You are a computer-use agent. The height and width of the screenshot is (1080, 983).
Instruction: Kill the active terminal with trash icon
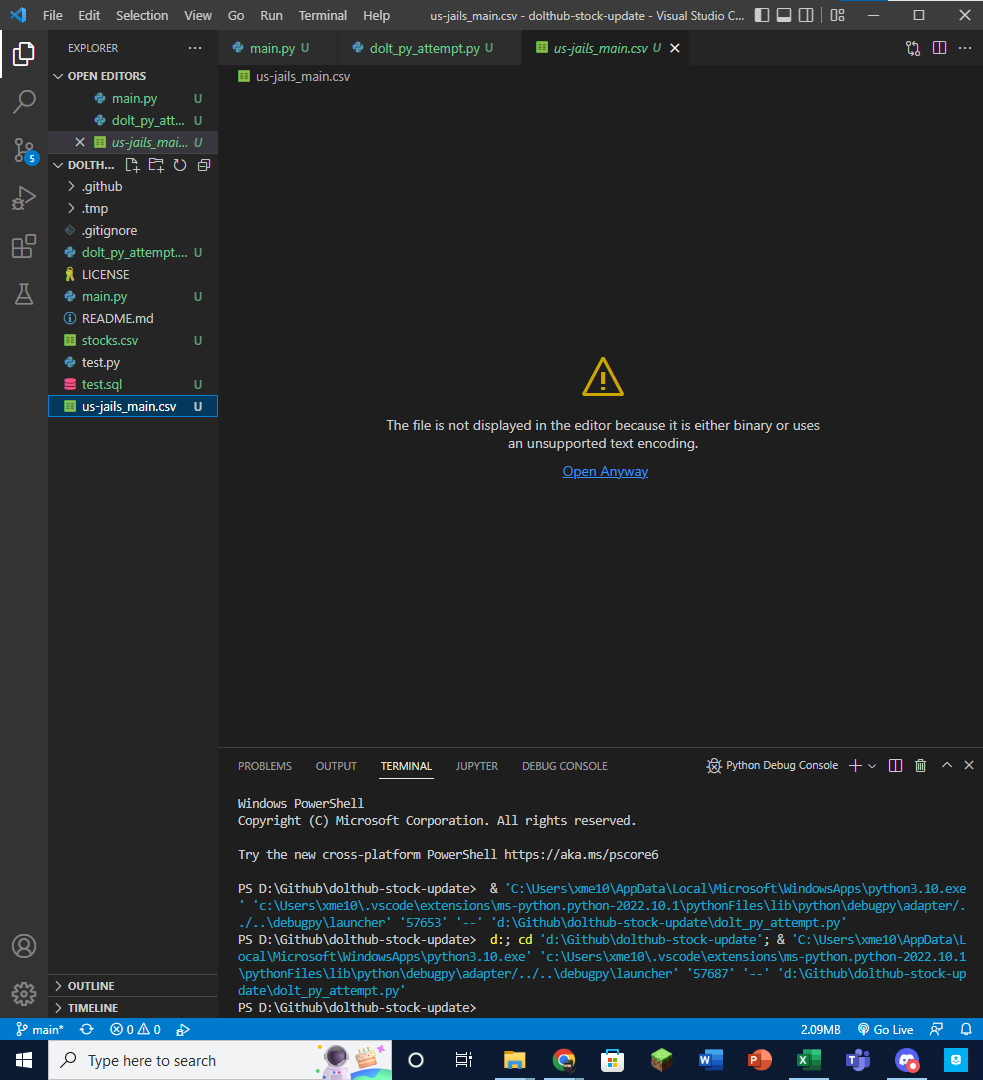click(x=920, y=765)
